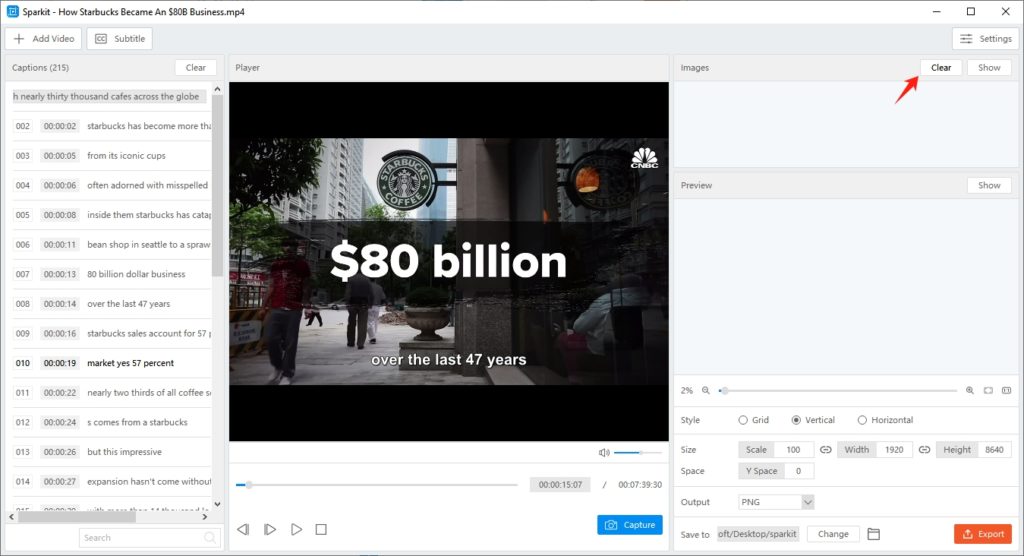The image size is (1024, 556).
Task: Select caption 005 inside them starbucks
Action: pos(112,215)
